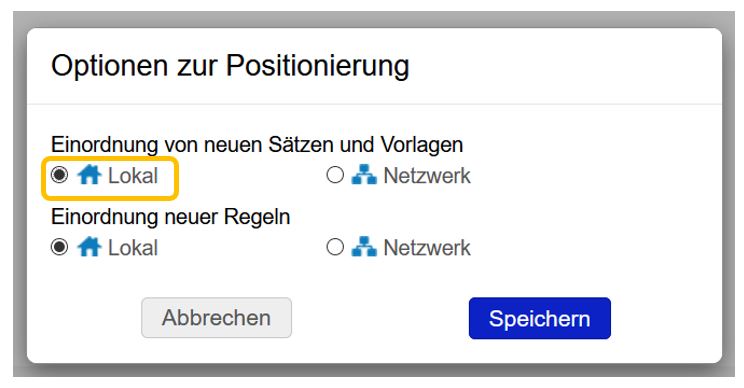Viewport: 744px width, 388px height.
Task: Click house icon under Einordnung neuer Regeln
Action: click(x=89, y=247)
